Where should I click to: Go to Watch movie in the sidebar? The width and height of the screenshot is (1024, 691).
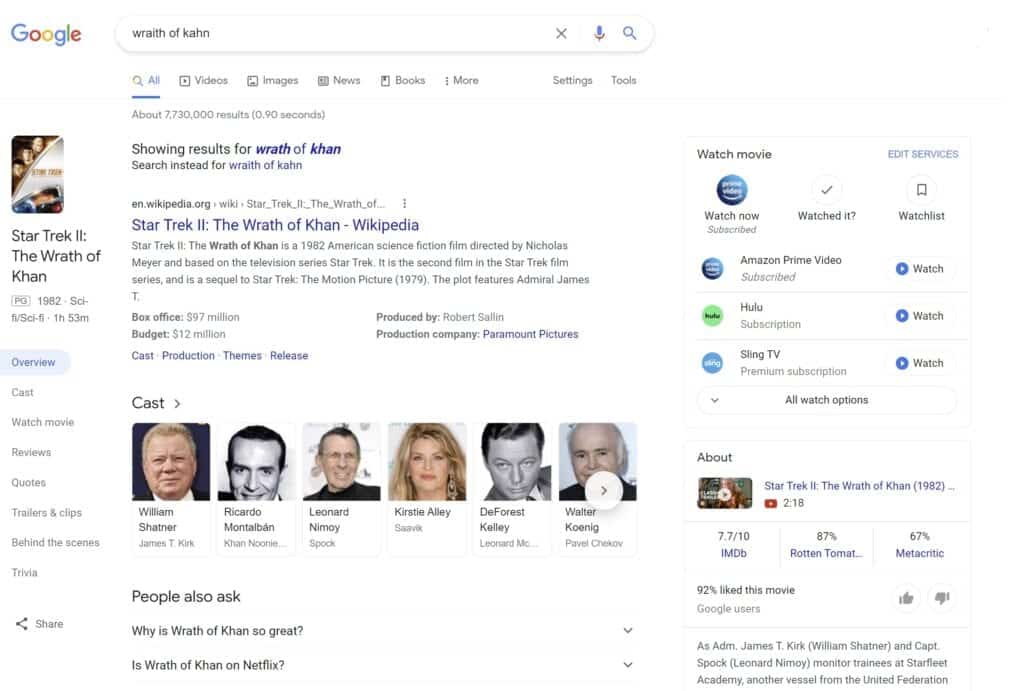42,423
